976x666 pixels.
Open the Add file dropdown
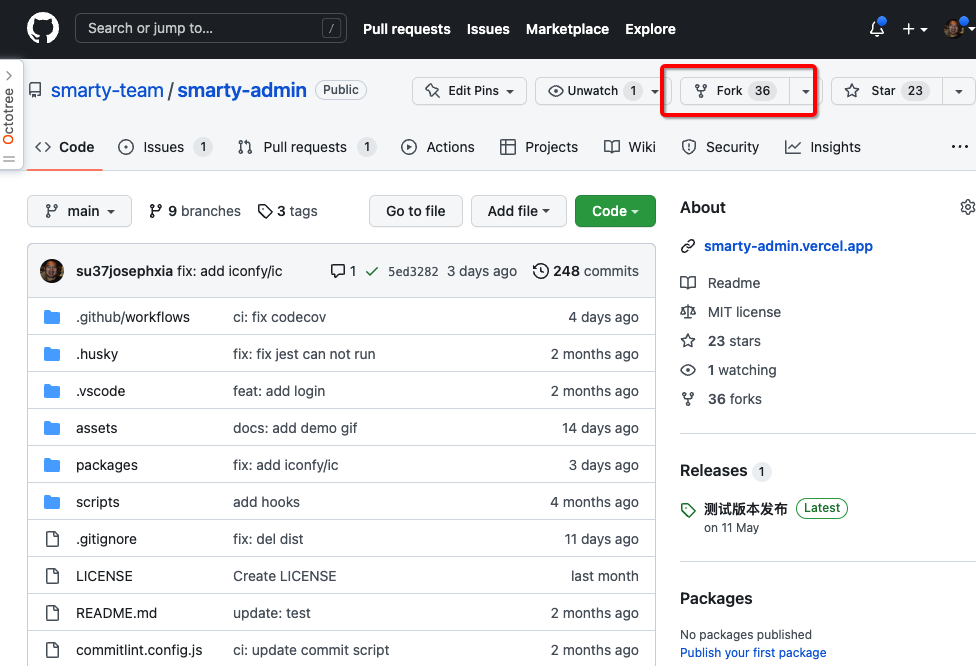(x=518, y=211)
